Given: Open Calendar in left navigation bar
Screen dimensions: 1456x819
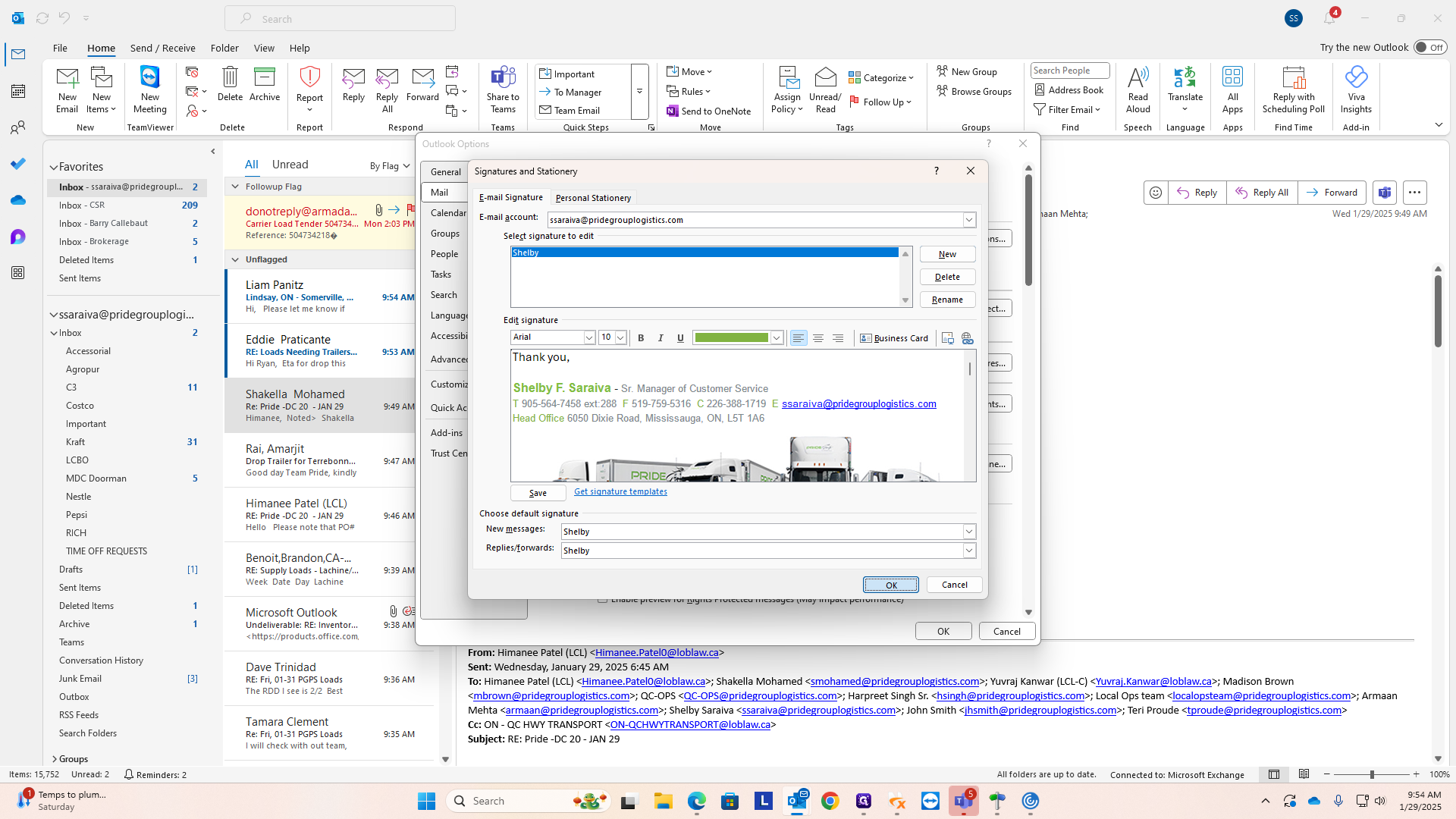Looking at the screenshot, I should (x=18, y=91).
